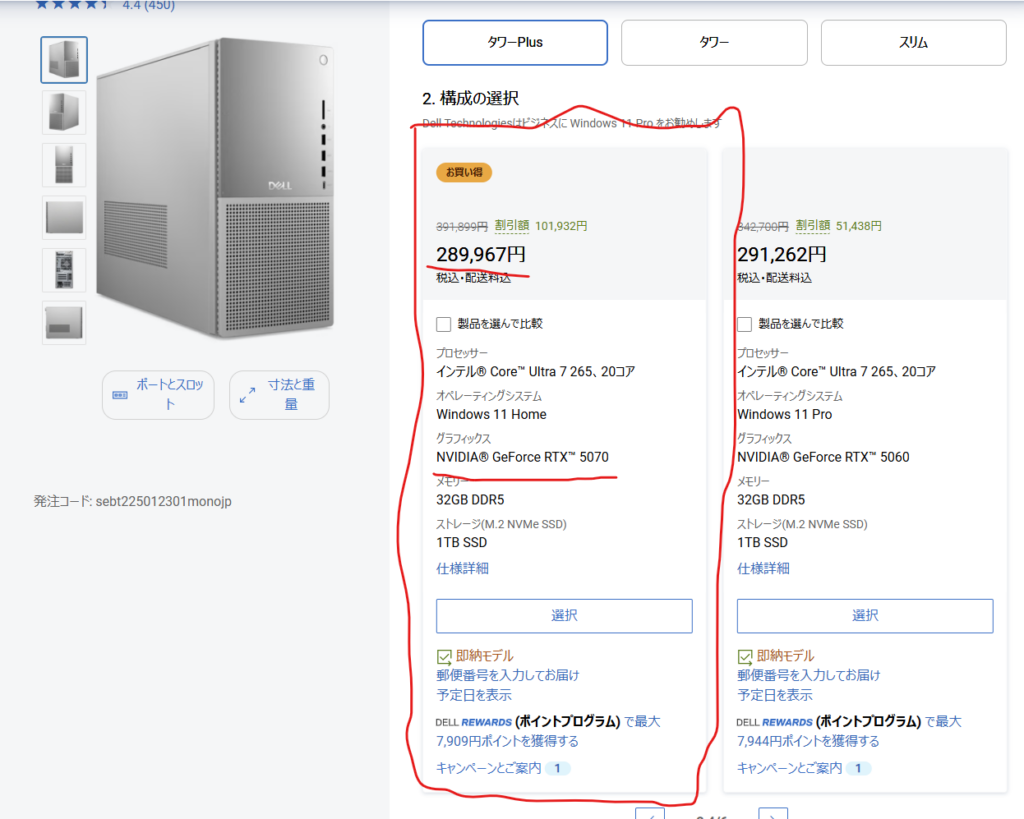The width and height of the screenshot is (1024, 819).
Task: Open the first product thumbnail, front angle view
Action: (64, 60)
